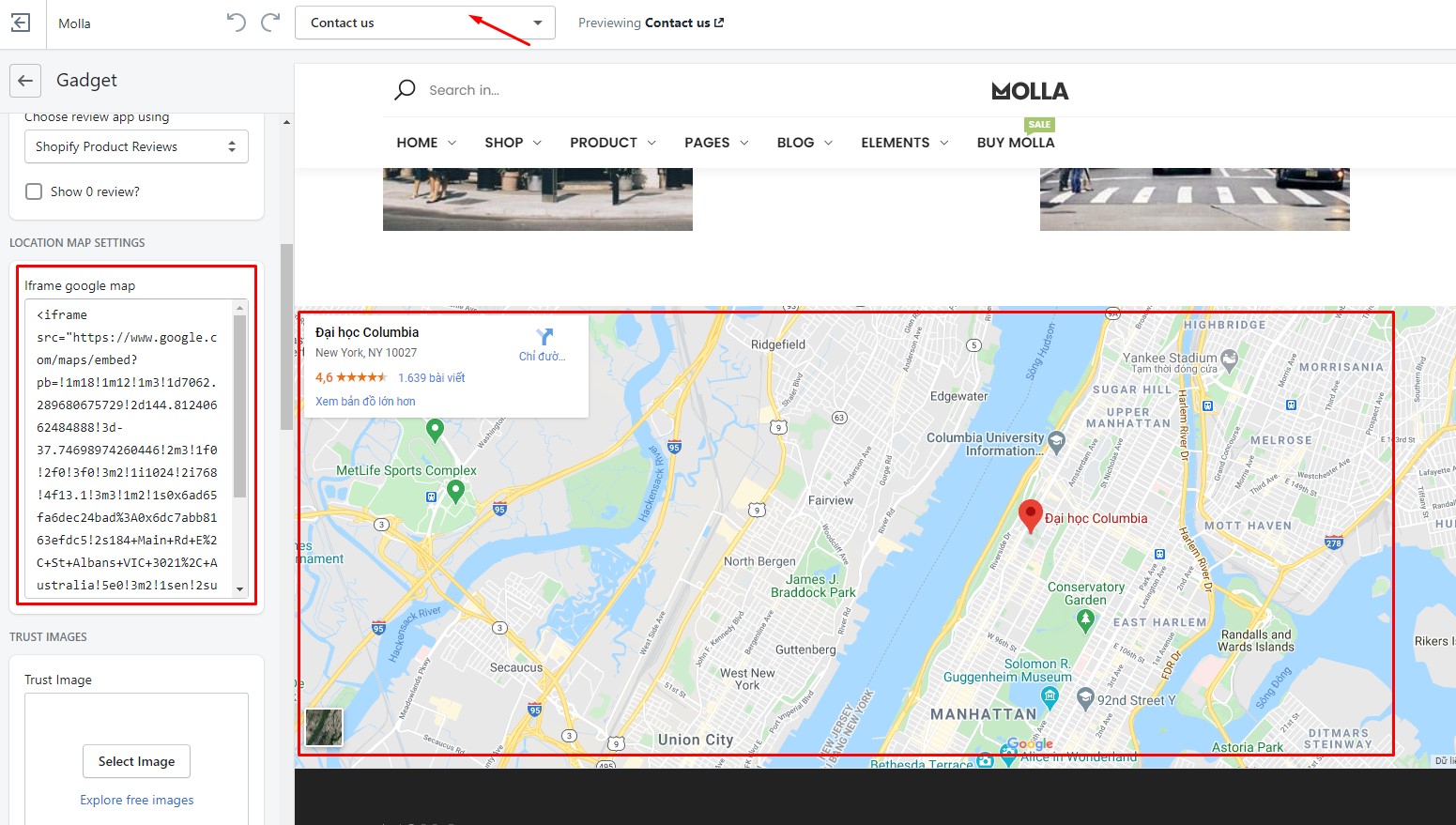Viewport: 1456px width, 825px height.
Task: Click the sidebar panel vertical scrollbar
Action: (x=286, y=337)
